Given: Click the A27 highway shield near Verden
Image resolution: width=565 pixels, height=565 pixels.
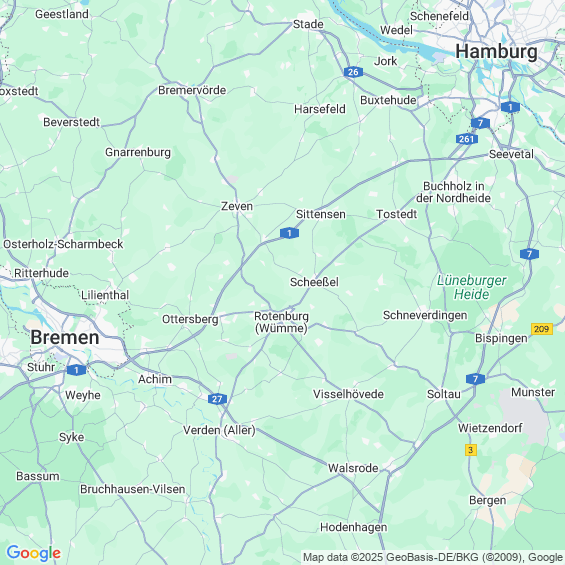Looking at the screenshot, I should (x=217, y=399).
